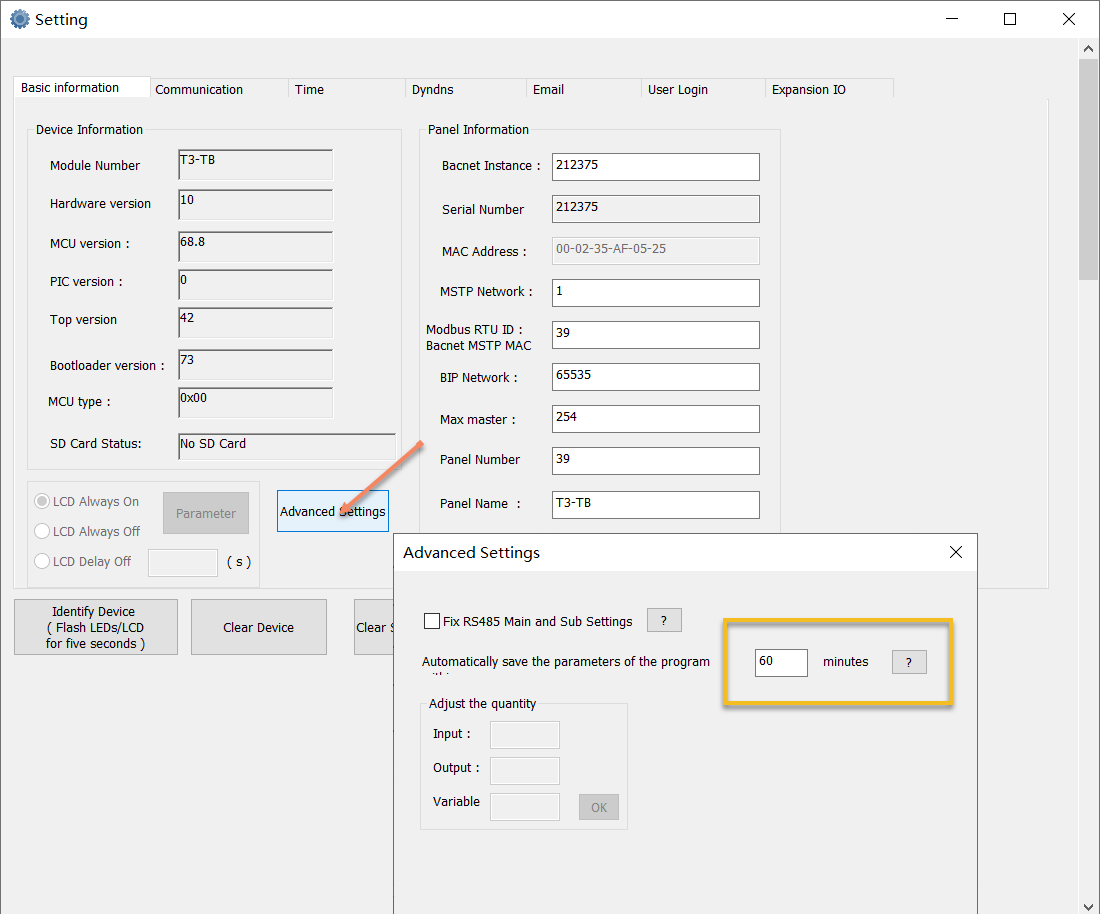
Task: Click the Bacnet Instance input field
Action: click(x=655, y=166)
